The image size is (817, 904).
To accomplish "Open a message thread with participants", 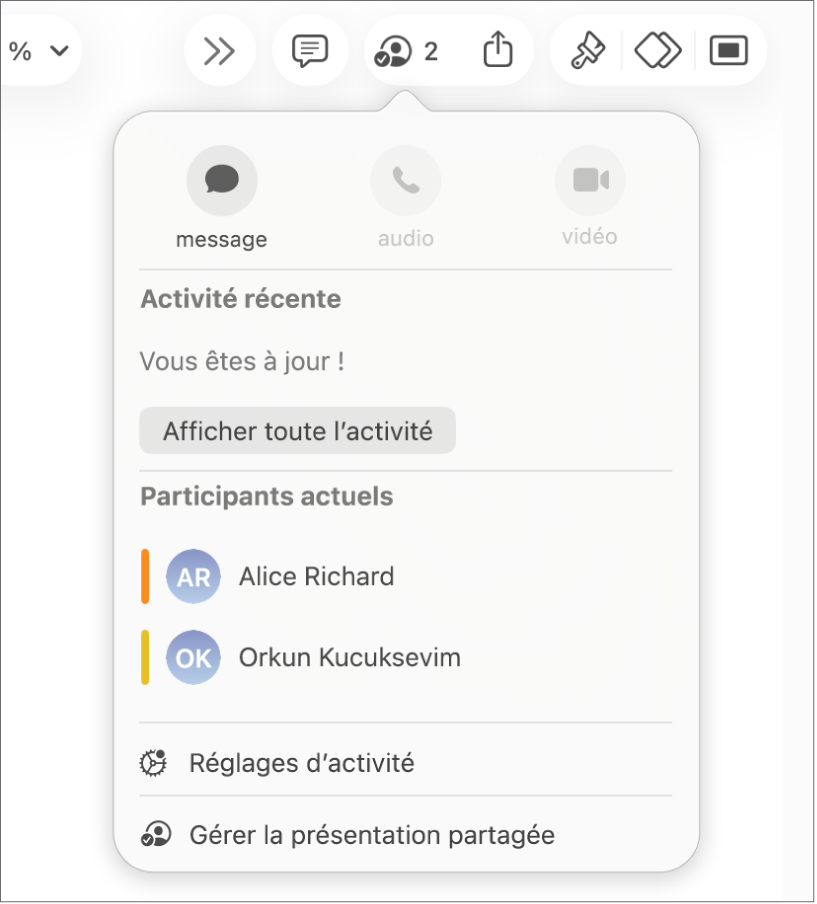I will click(x=221, y=180).
